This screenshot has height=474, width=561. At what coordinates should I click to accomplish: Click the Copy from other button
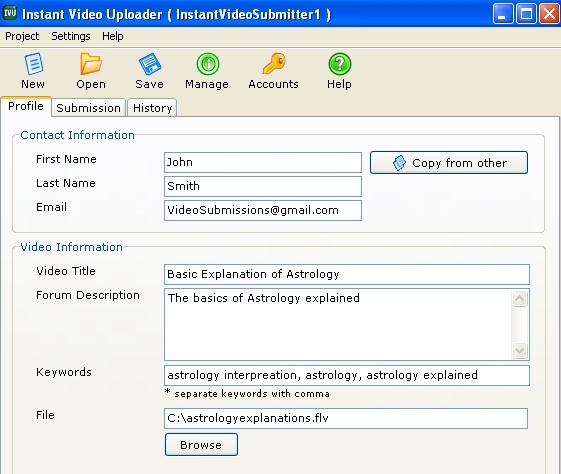click(x=449, y=163)
